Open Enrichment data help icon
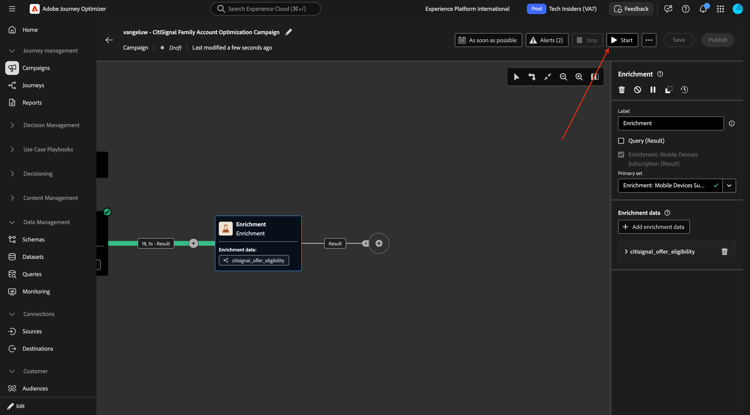Screen dimensions: 750x415 tap(667, 213)
